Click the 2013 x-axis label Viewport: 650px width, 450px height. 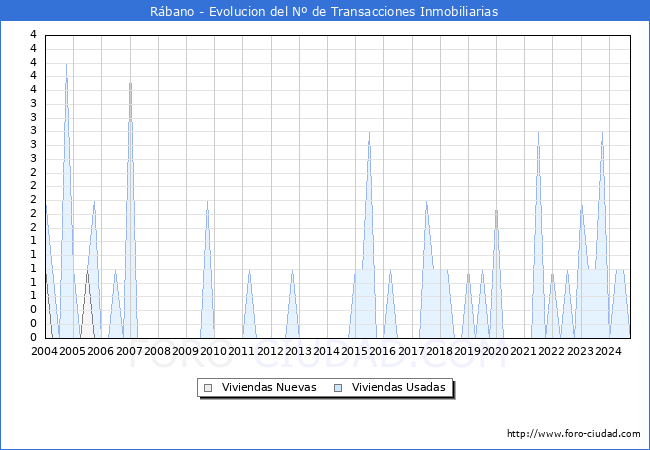(x=298, y=351)
